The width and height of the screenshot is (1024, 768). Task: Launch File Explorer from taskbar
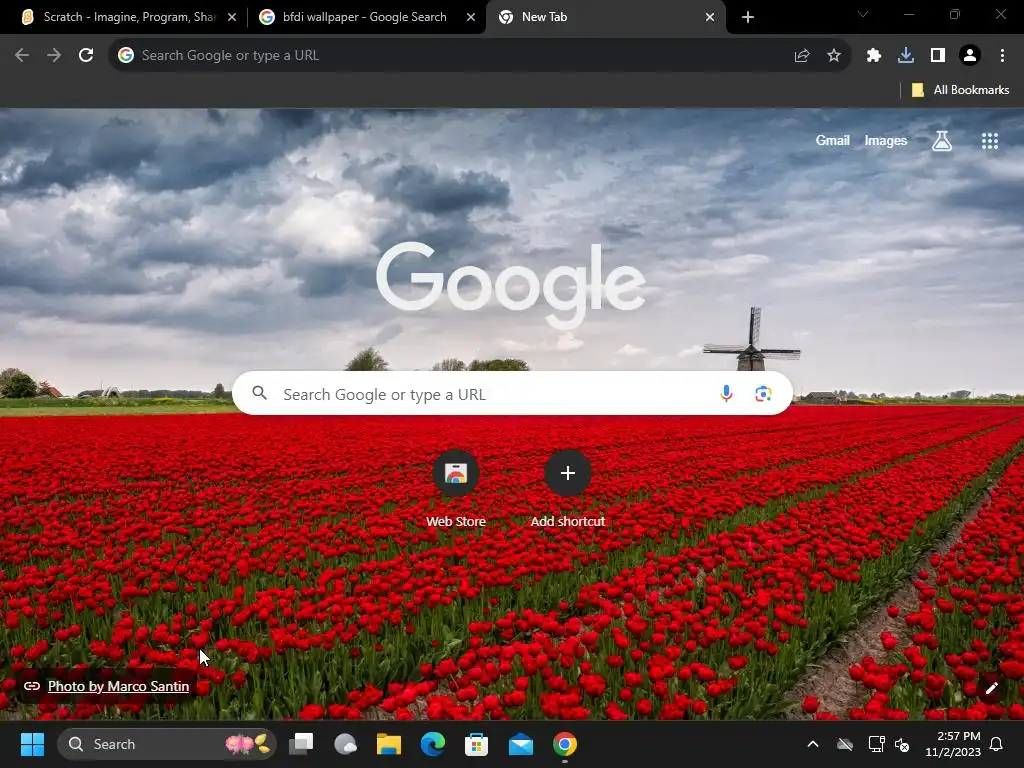389,744
